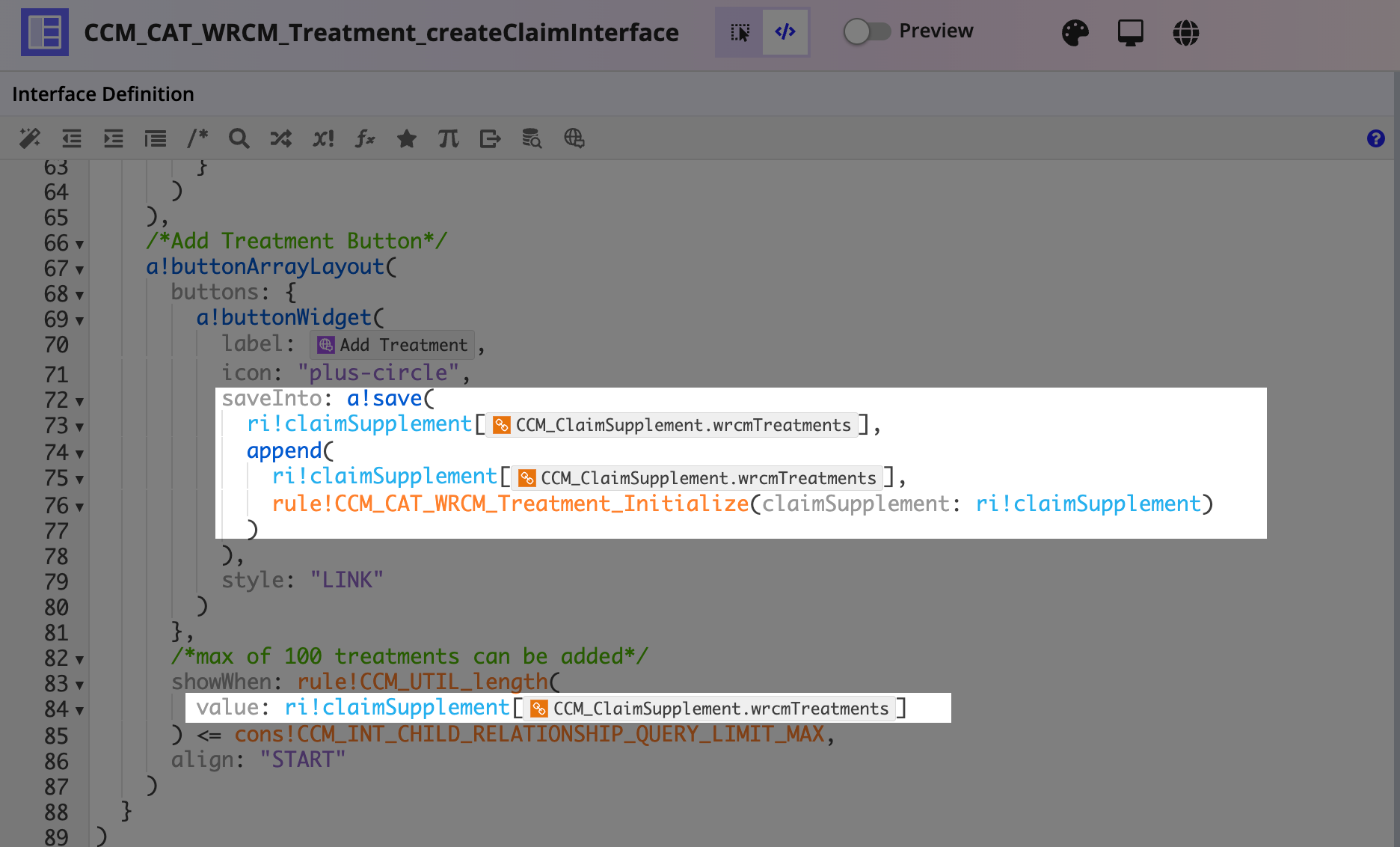The width and height of the screenshot is (1400, 847).
Task: Toggle the Preview switch
Action: 867,31
